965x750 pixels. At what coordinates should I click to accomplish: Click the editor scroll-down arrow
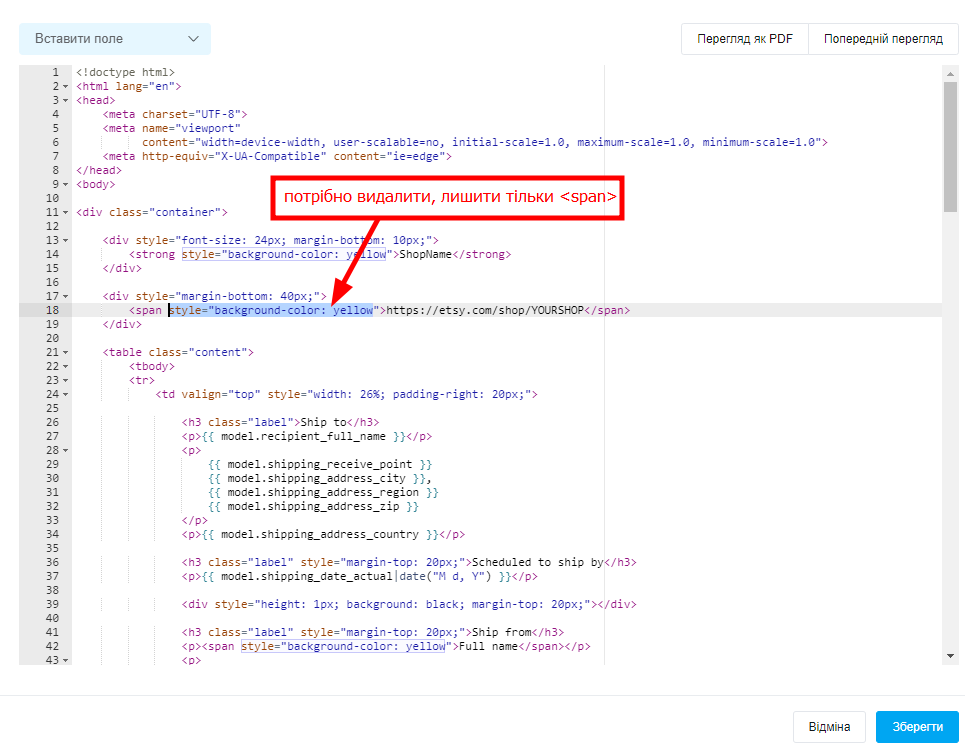coord(950,656)
